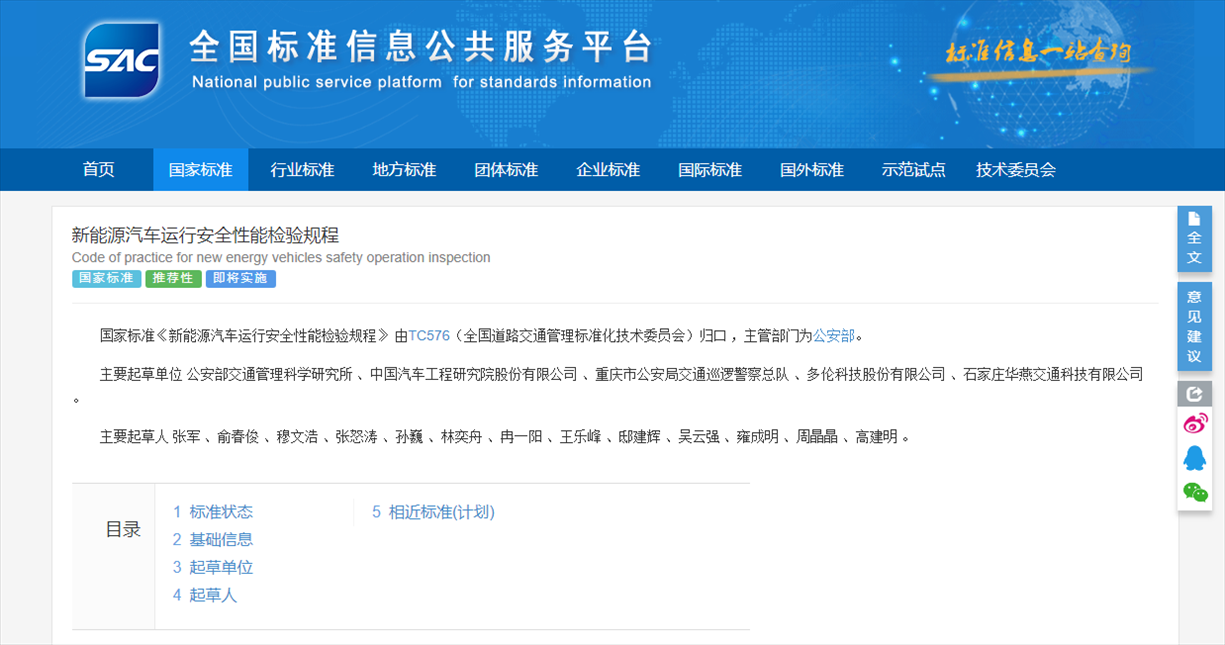Screen dimensions: 1225x645
Task: Share to Weibo via its icon
Action: 1195,424
